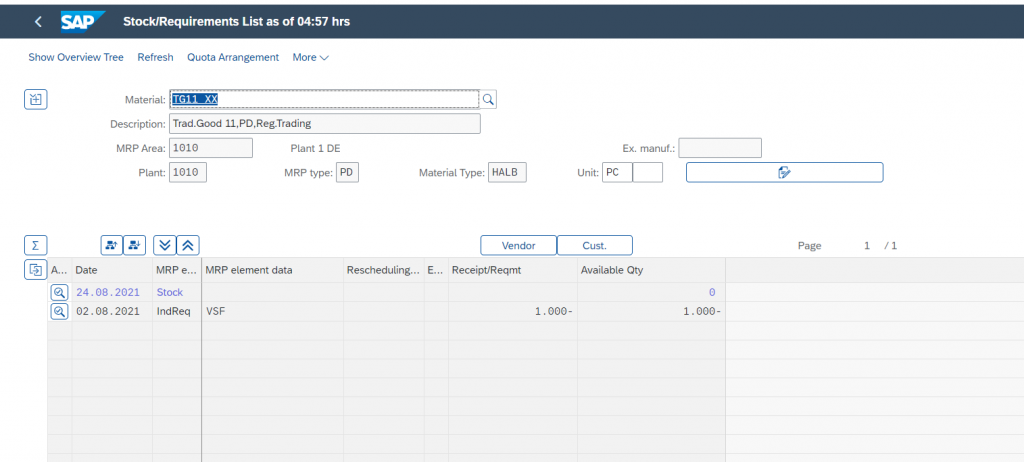Click the wide edit pencil button

coord(784,173)
